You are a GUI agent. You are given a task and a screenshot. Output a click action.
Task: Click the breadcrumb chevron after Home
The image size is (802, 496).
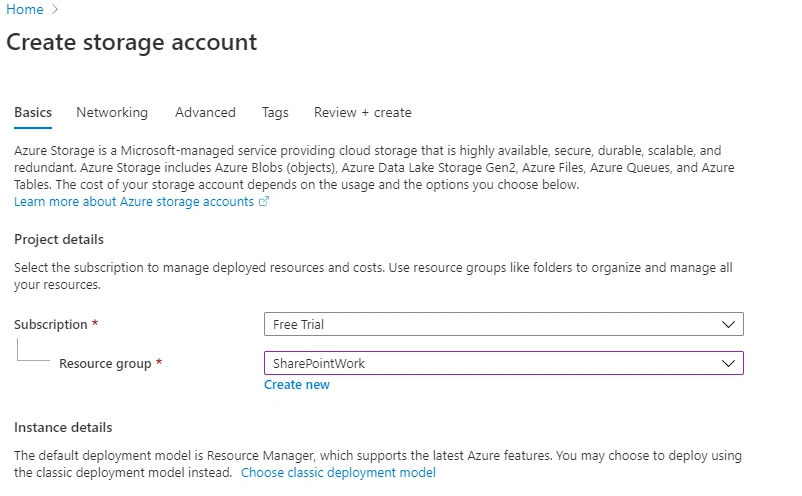click(55, 9)
